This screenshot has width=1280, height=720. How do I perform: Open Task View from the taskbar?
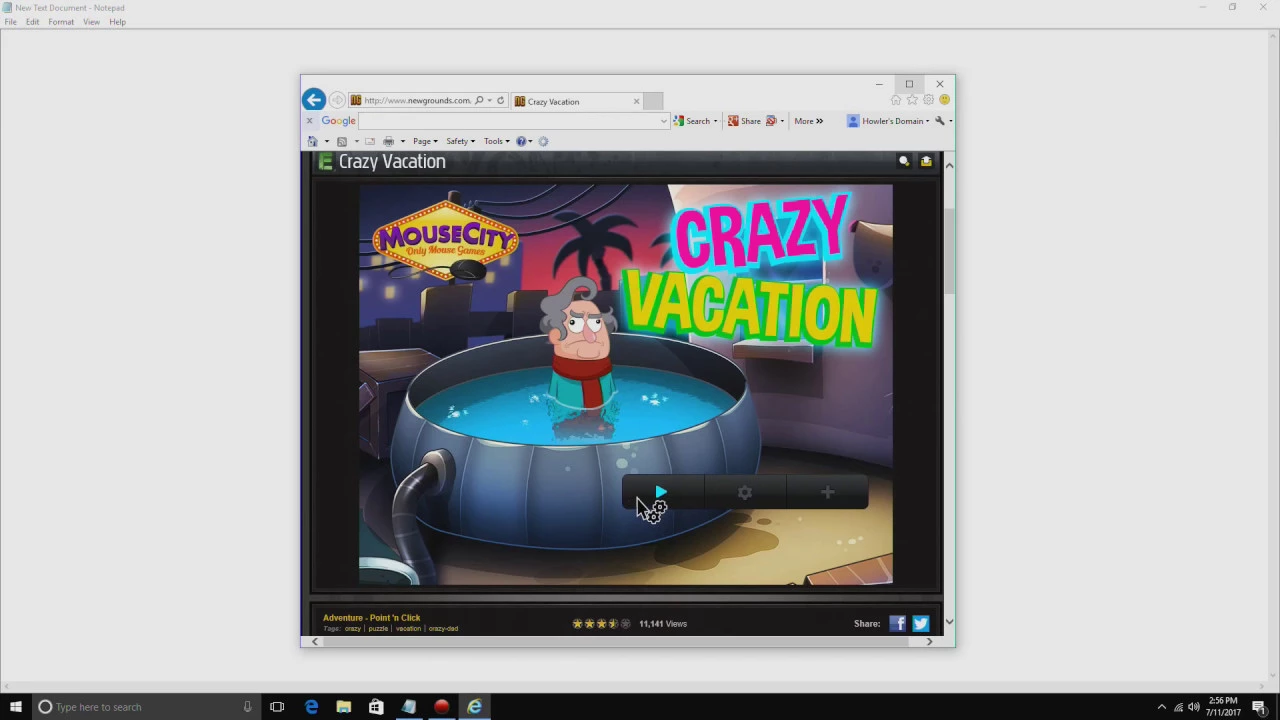(277, 707)
